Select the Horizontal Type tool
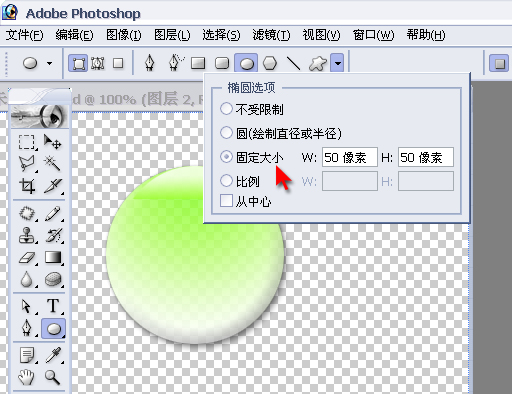The image size is (512, 394). click(53, 306)
